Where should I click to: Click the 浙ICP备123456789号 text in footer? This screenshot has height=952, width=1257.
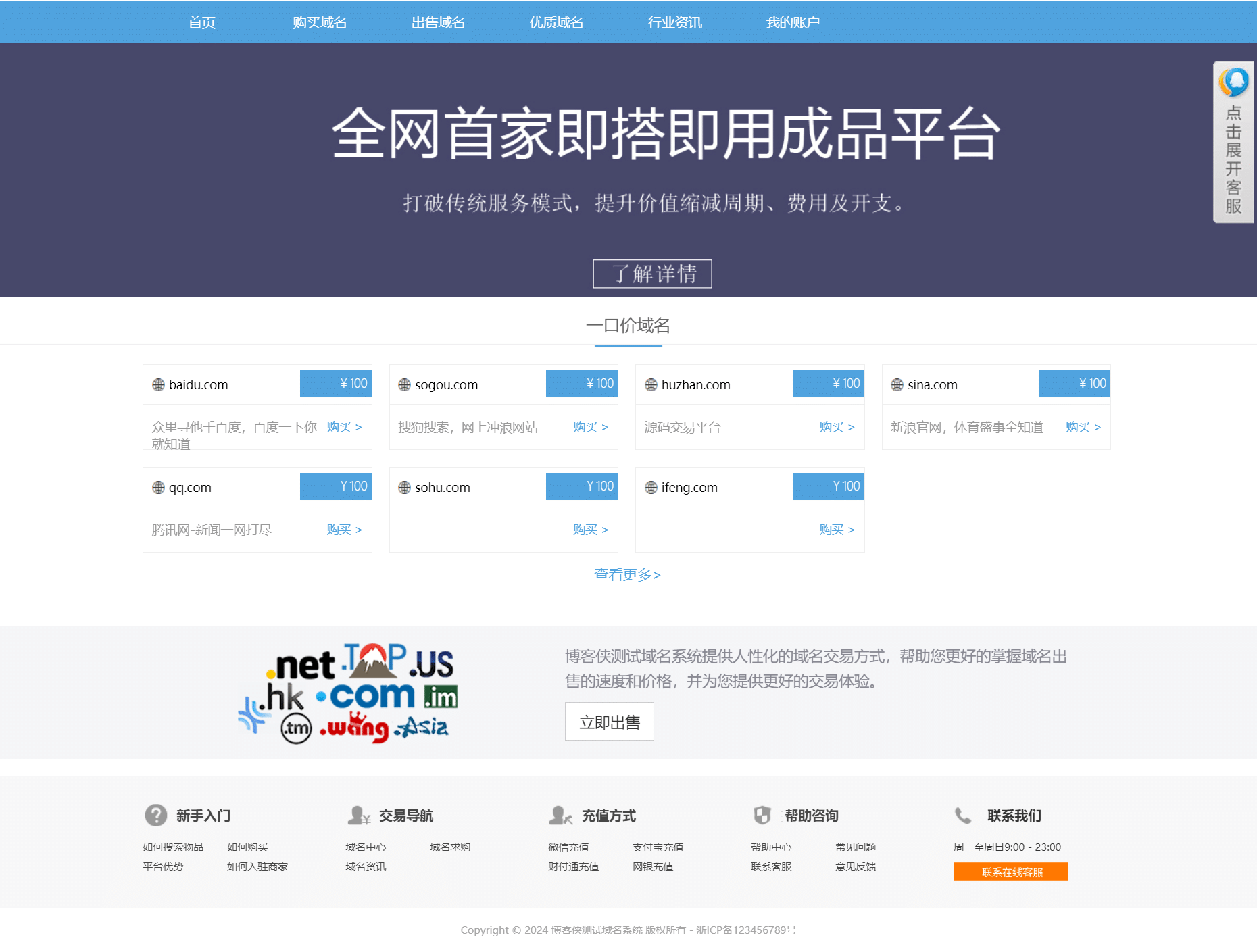tap(746, 930)
